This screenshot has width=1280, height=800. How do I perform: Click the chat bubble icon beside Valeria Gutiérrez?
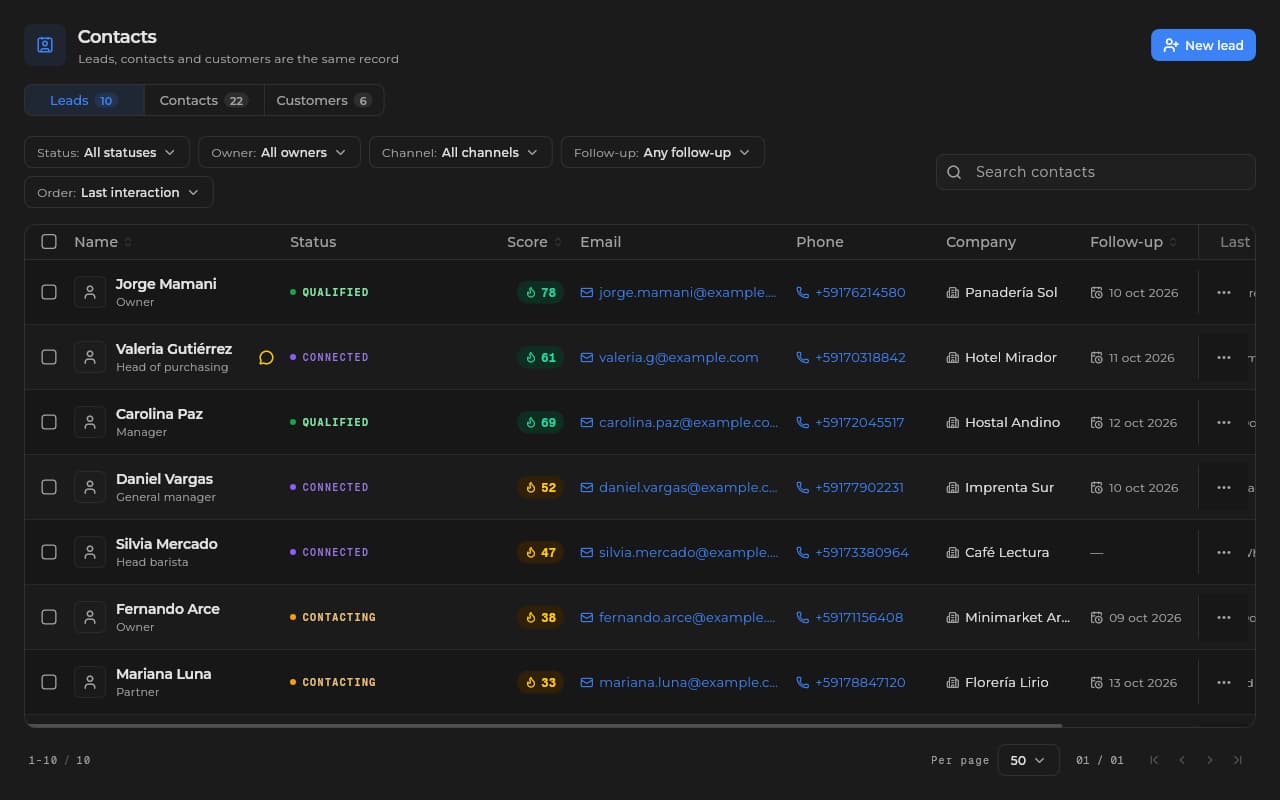click(266, 357)
